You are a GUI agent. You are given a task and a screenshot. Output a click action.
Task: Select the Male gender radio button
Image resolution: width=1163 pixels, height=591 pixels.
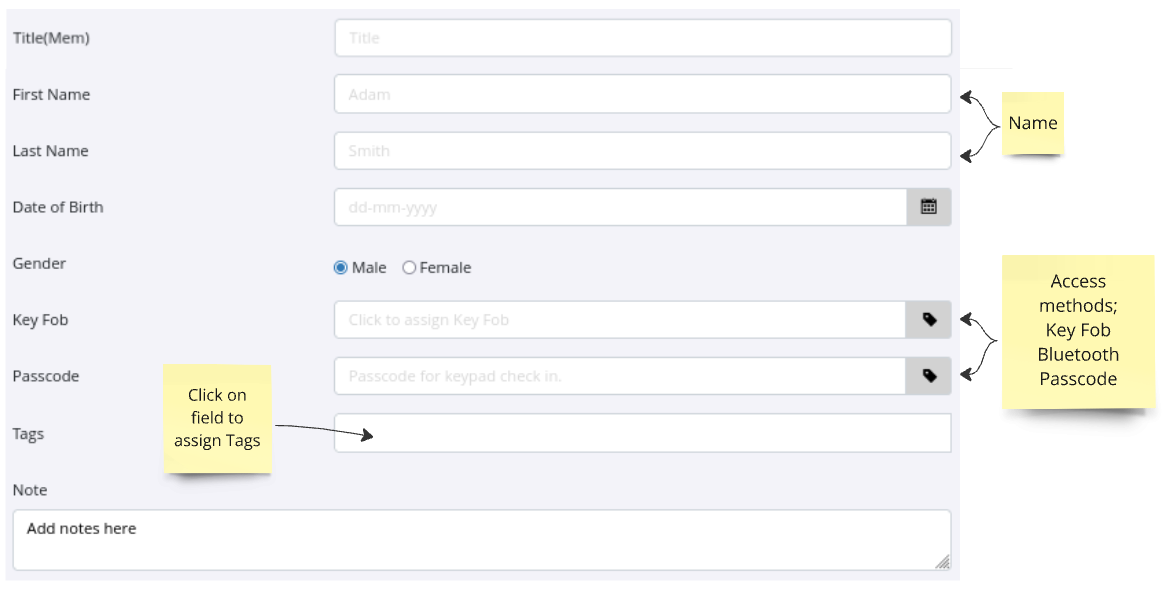(x=341, y=268)
